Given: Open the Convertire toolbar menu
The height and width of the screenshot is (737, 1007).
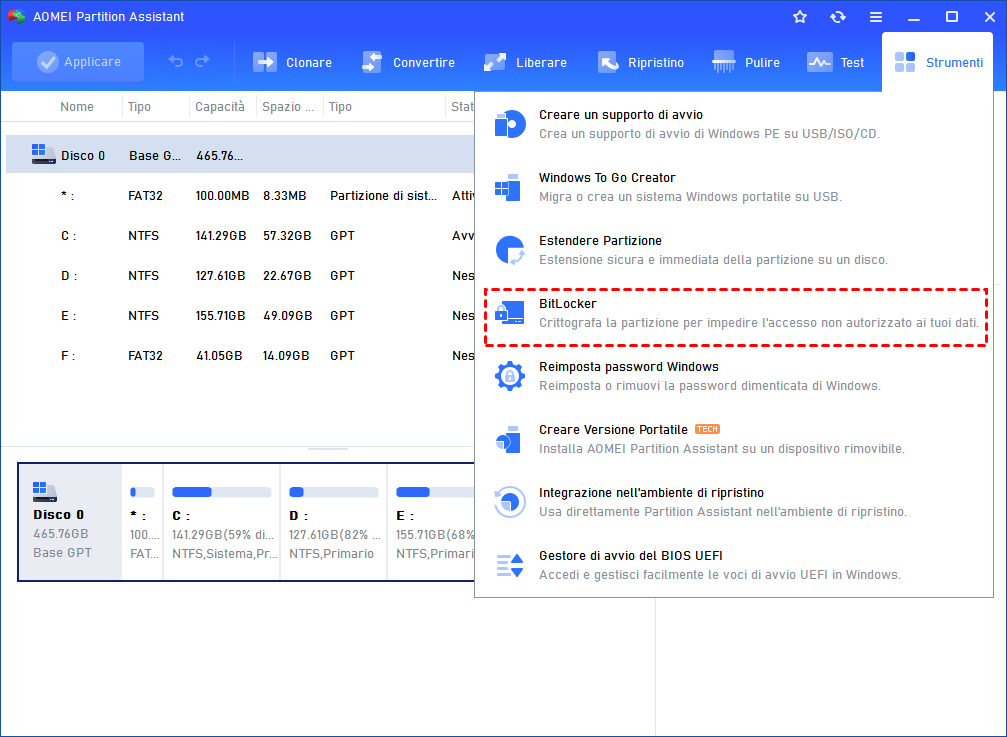Looking at the screenshot, I should click(408, 62).
